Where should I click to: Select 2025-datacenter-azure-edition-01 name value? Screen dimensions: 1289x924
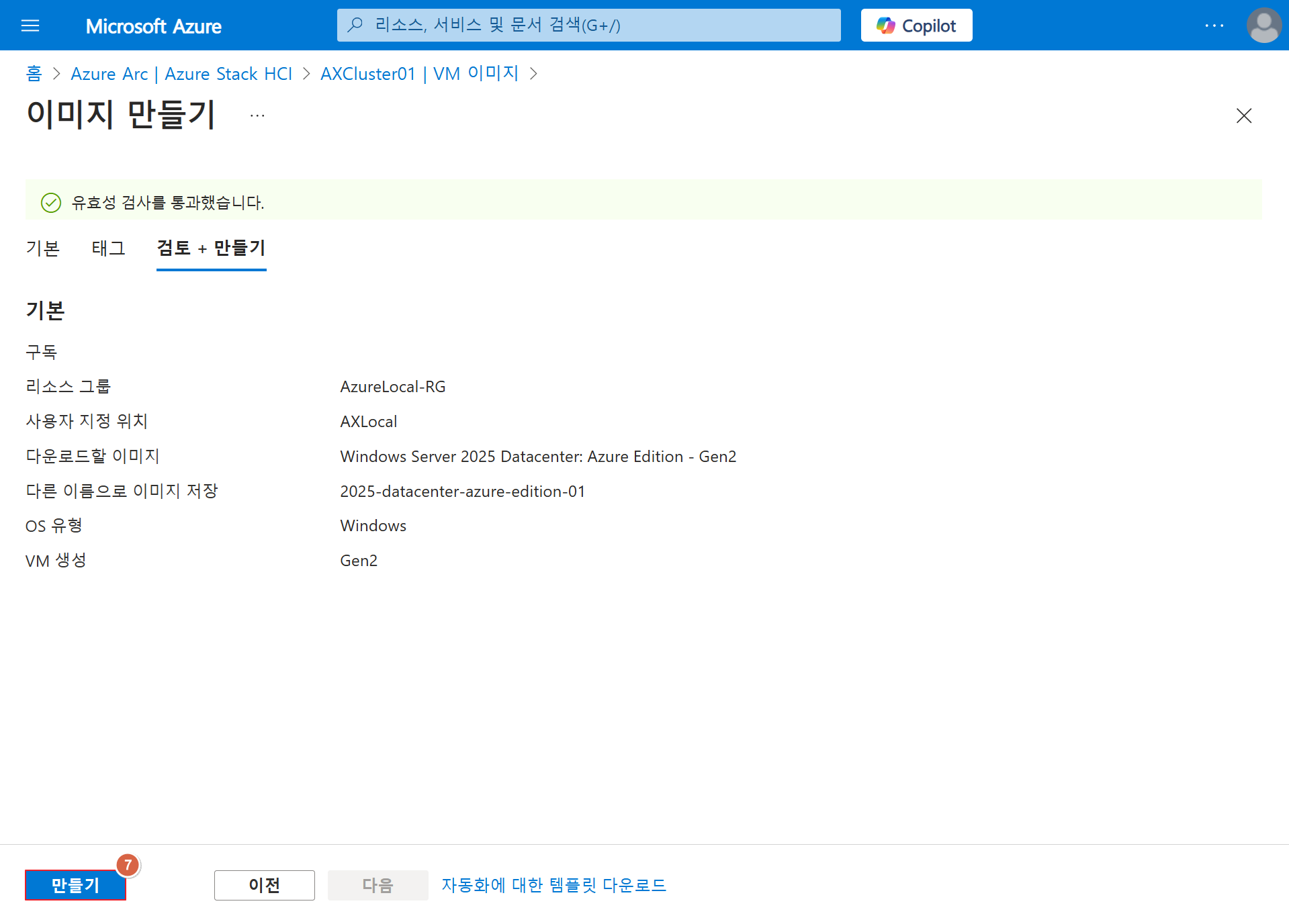click(x=463, y=491)
